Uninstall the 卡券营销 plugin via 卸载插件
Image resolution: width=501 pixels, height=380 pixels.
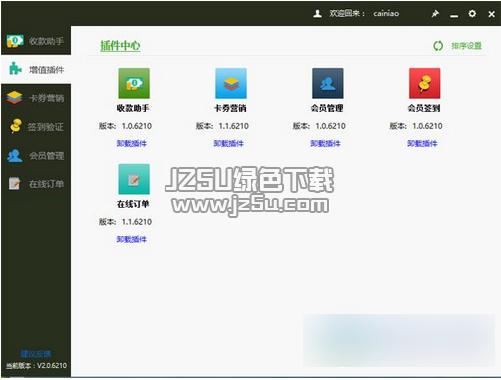228,143
